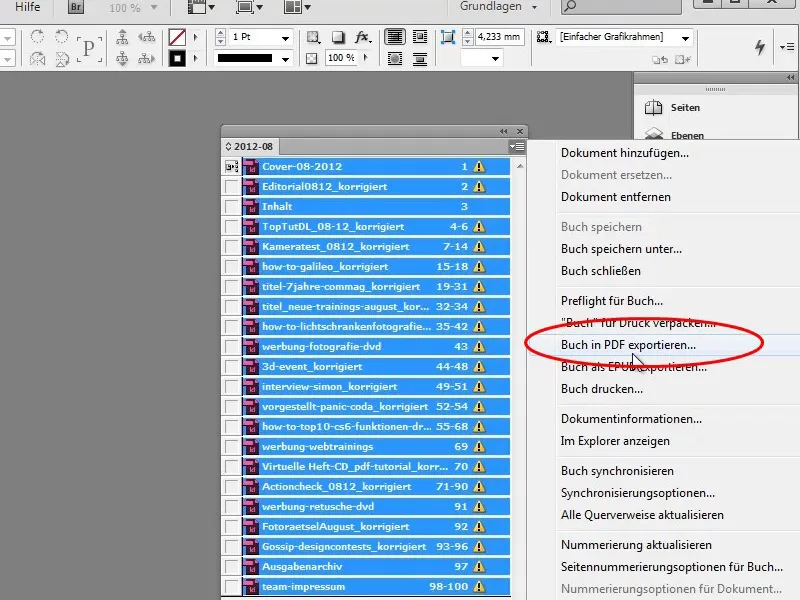This screenshot has width=800, height=600.
Task: Choose Preflight für Buch...
Action: [612, 301]
